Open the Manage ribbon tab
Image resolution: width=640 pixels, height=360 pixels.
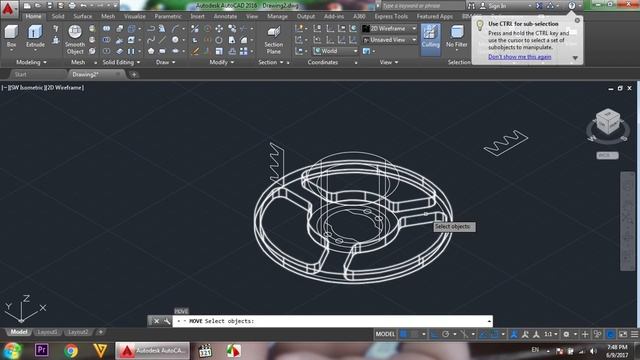tap(278, 16)
